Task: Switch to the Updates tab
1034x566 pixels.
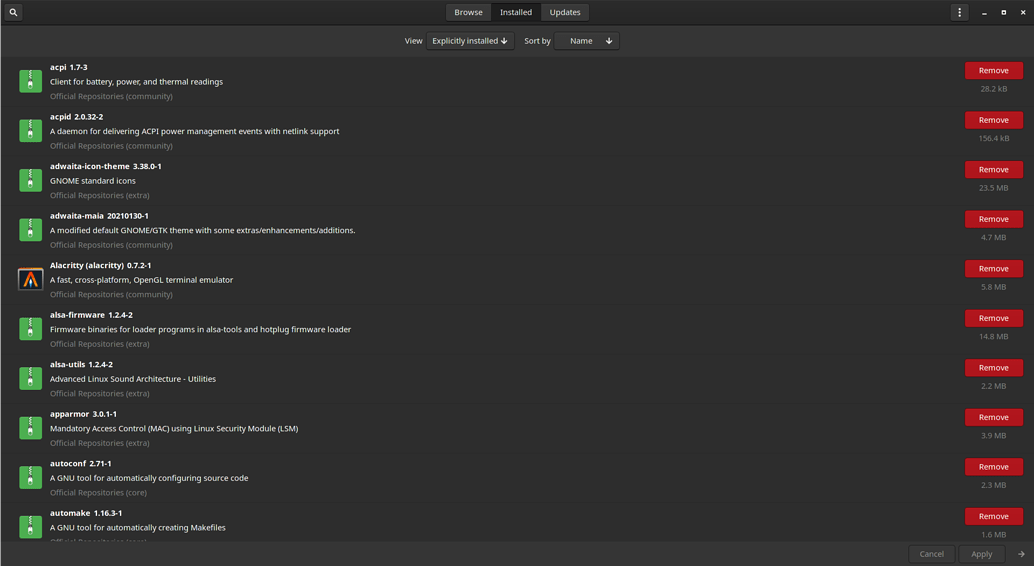Action: pyautogui.click(x=565, y=12)
